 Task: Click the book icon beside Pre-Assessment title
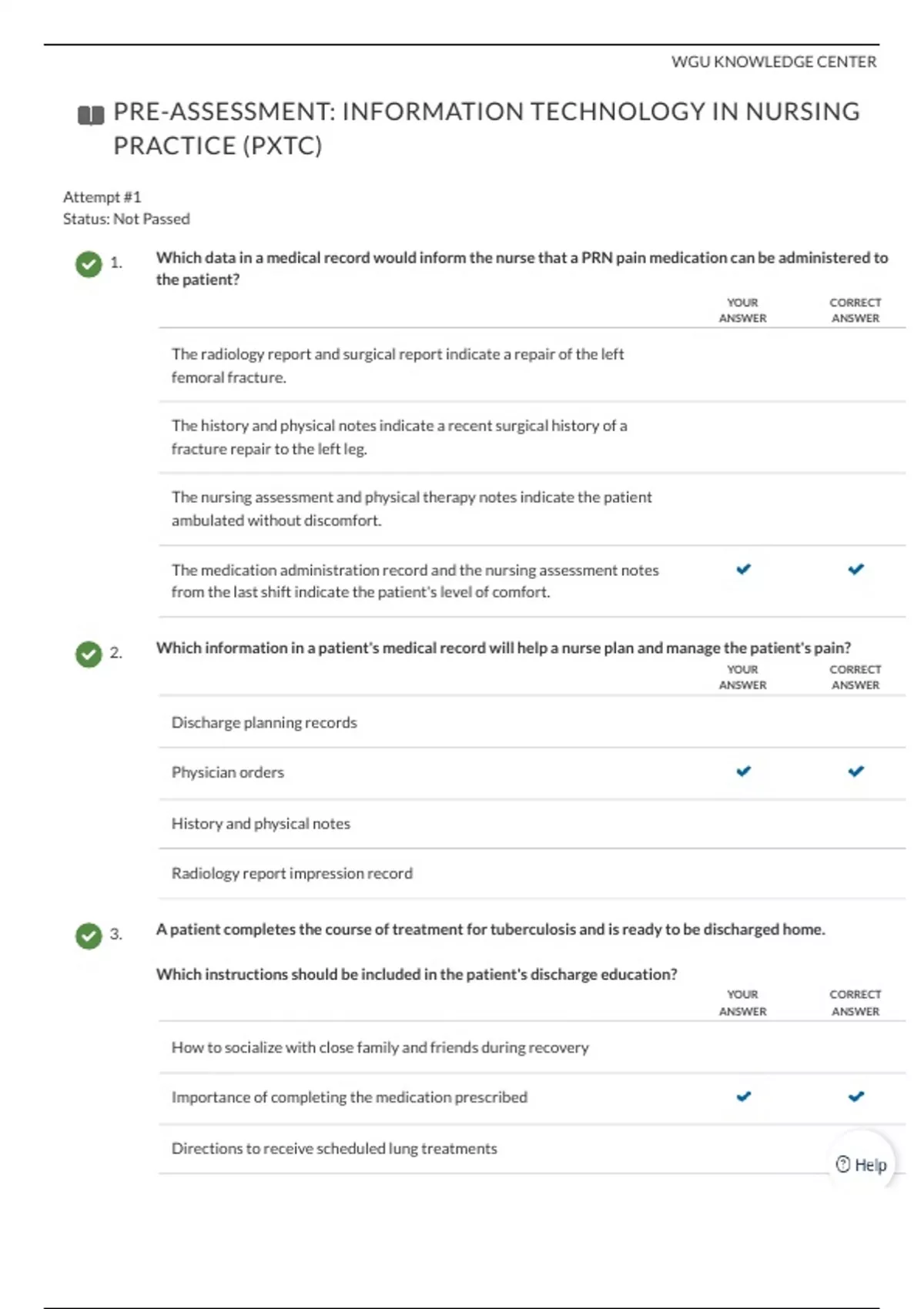(x=91, y=115)
